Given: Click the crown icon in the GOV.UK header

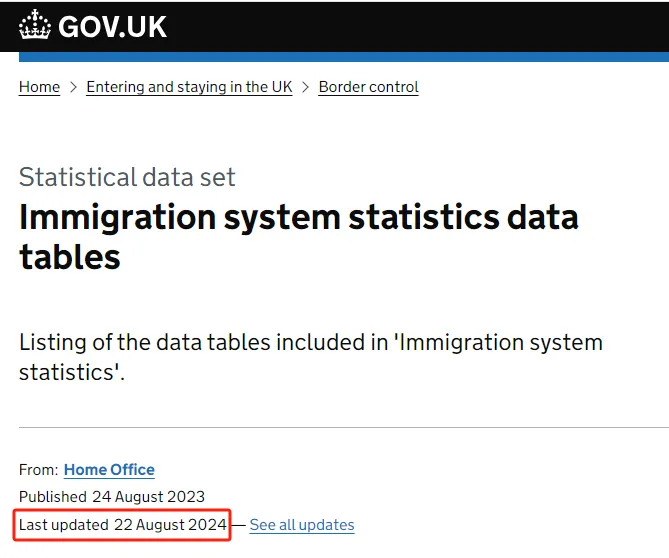Looking at the screenshot, I should tap(35, 25).
